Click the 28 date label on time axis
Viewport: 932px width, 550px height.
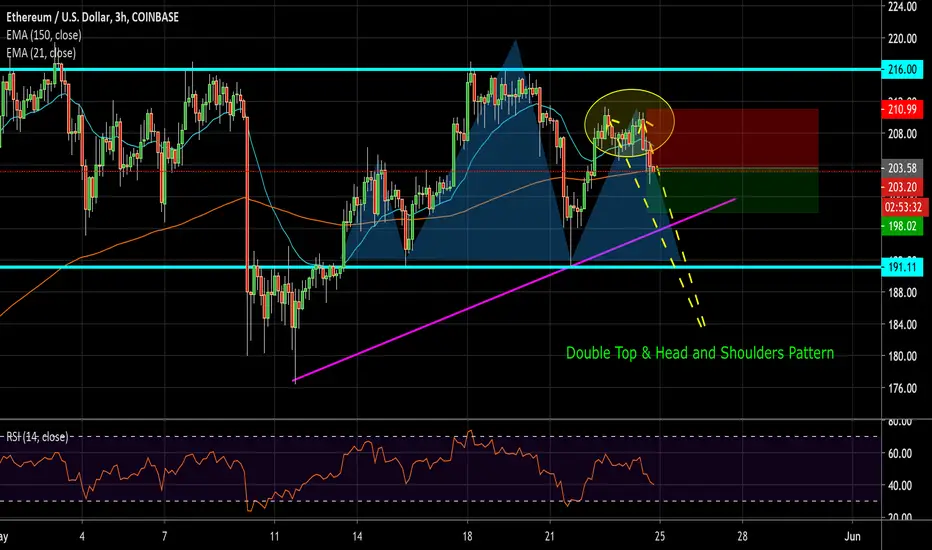(x=742, y=536)
